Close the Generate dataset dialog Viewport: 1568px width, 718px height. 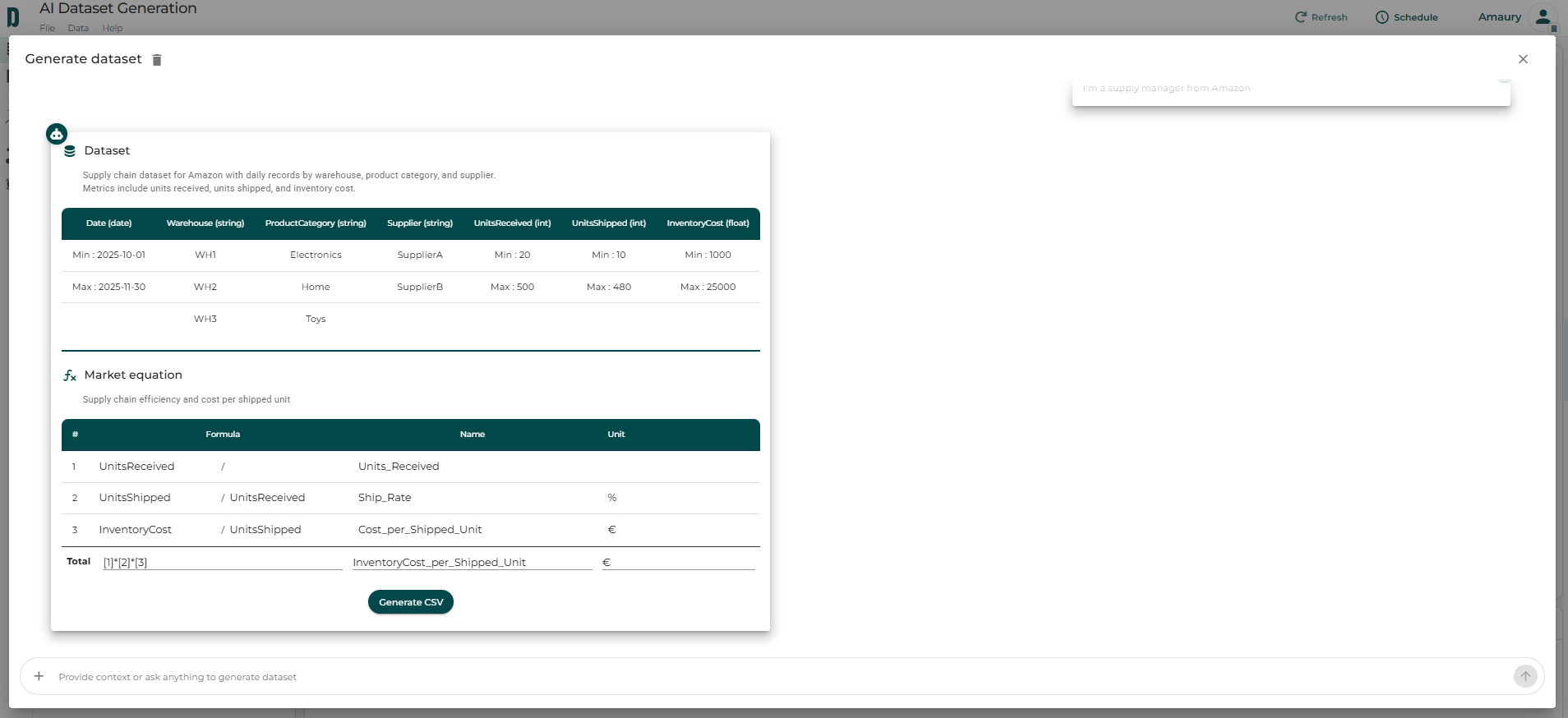click(1522, 59)
